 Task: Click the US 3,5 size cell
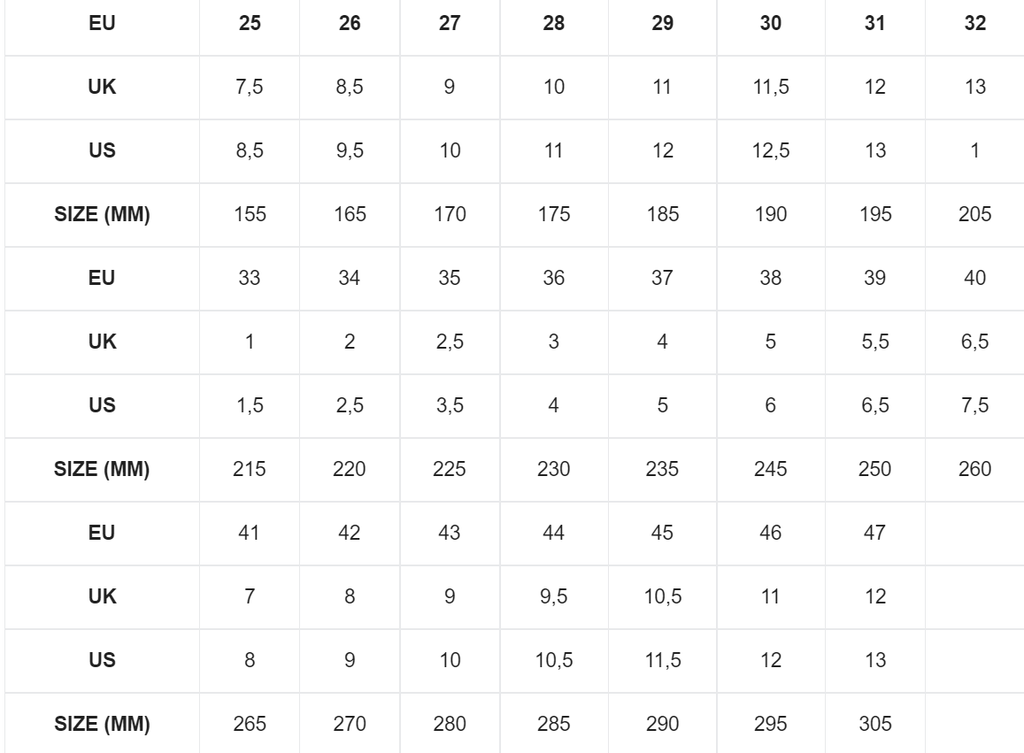[x=450, y=405]
